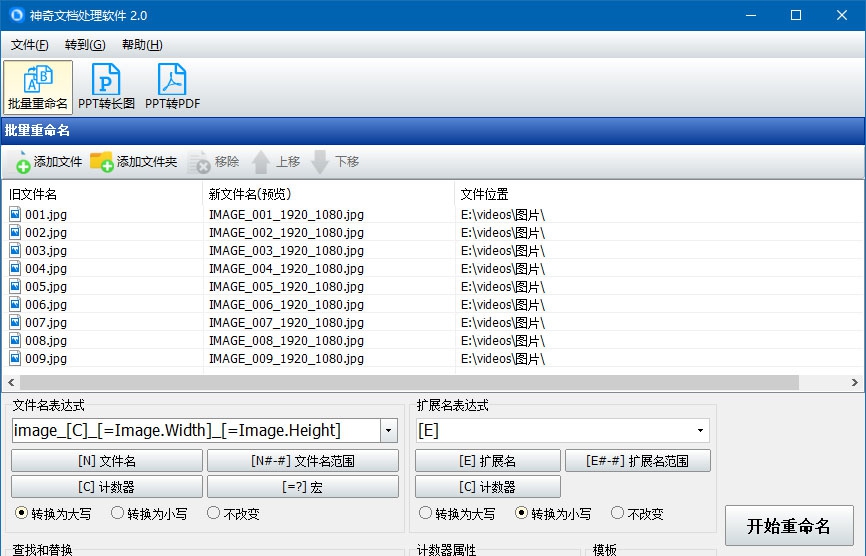Click the extension [C] 计数器 button
Viewport: 866px width, 556px height.
[x=488, y=486]
